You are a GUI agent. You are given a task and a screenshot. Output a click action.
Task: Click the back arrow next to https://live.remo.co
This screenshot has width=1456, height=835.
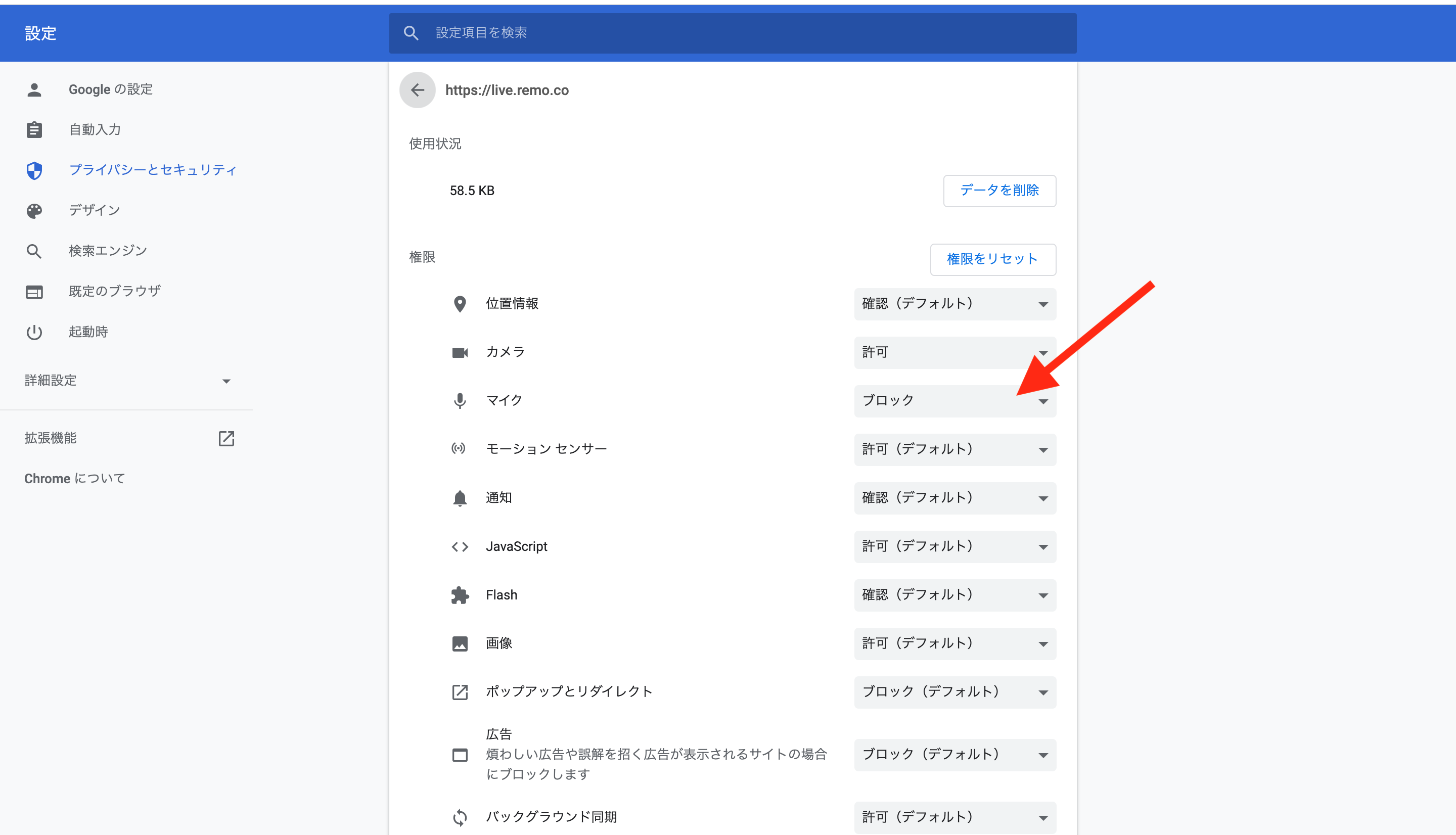pyautogui.click(x=417, y=90)
